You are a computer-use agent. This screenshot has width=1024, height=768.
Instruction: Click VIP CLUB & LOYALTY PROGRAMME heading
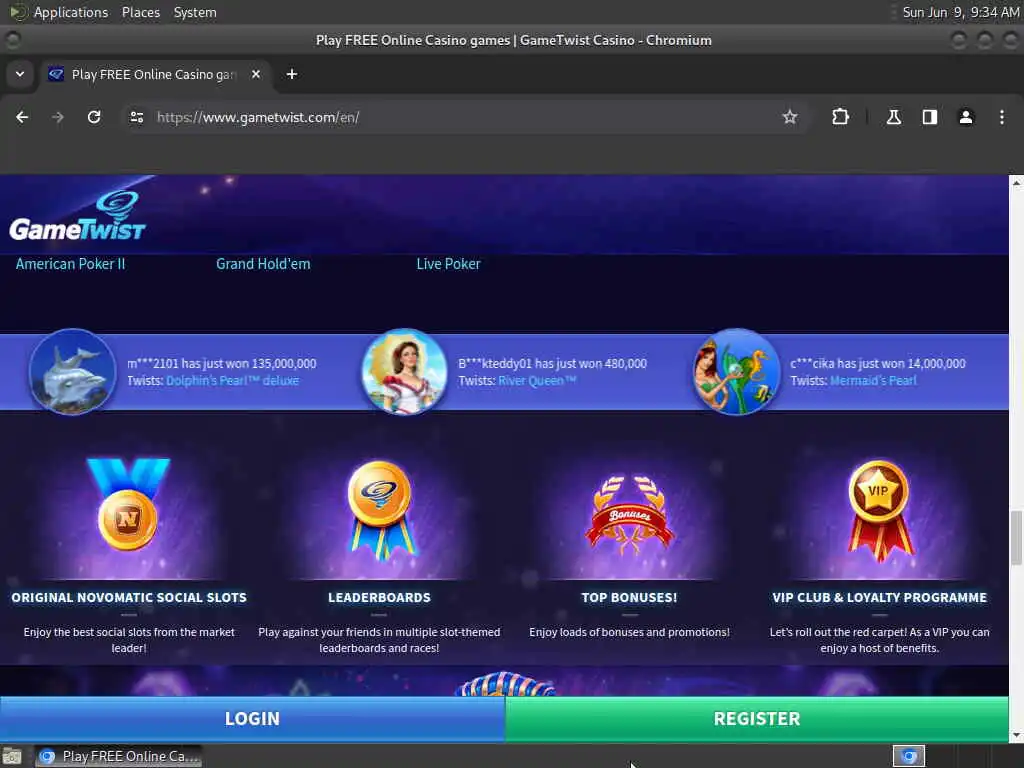click(879, 598)
